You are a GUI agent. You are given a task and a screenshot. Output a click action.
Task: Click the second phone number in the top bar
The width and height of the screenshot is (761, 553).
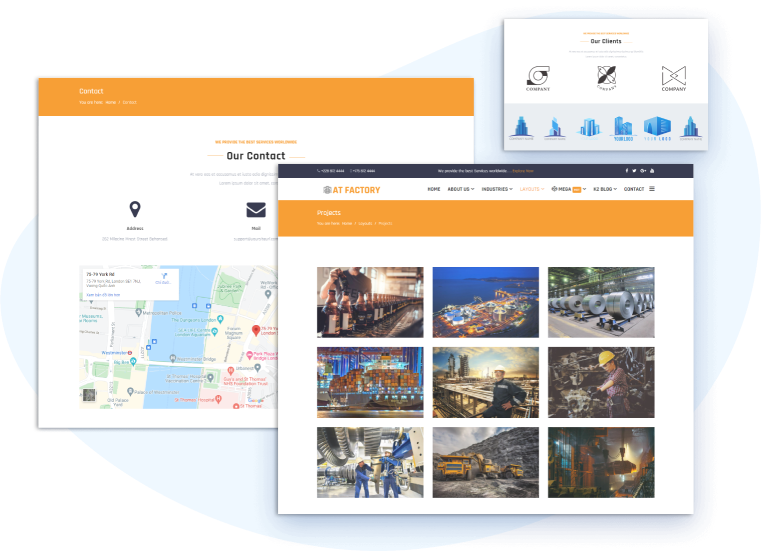(363, 171)
